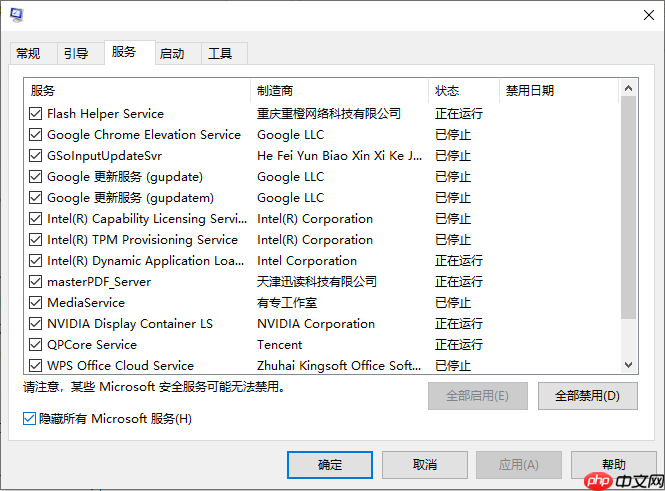Click the 取消 button

424,465
